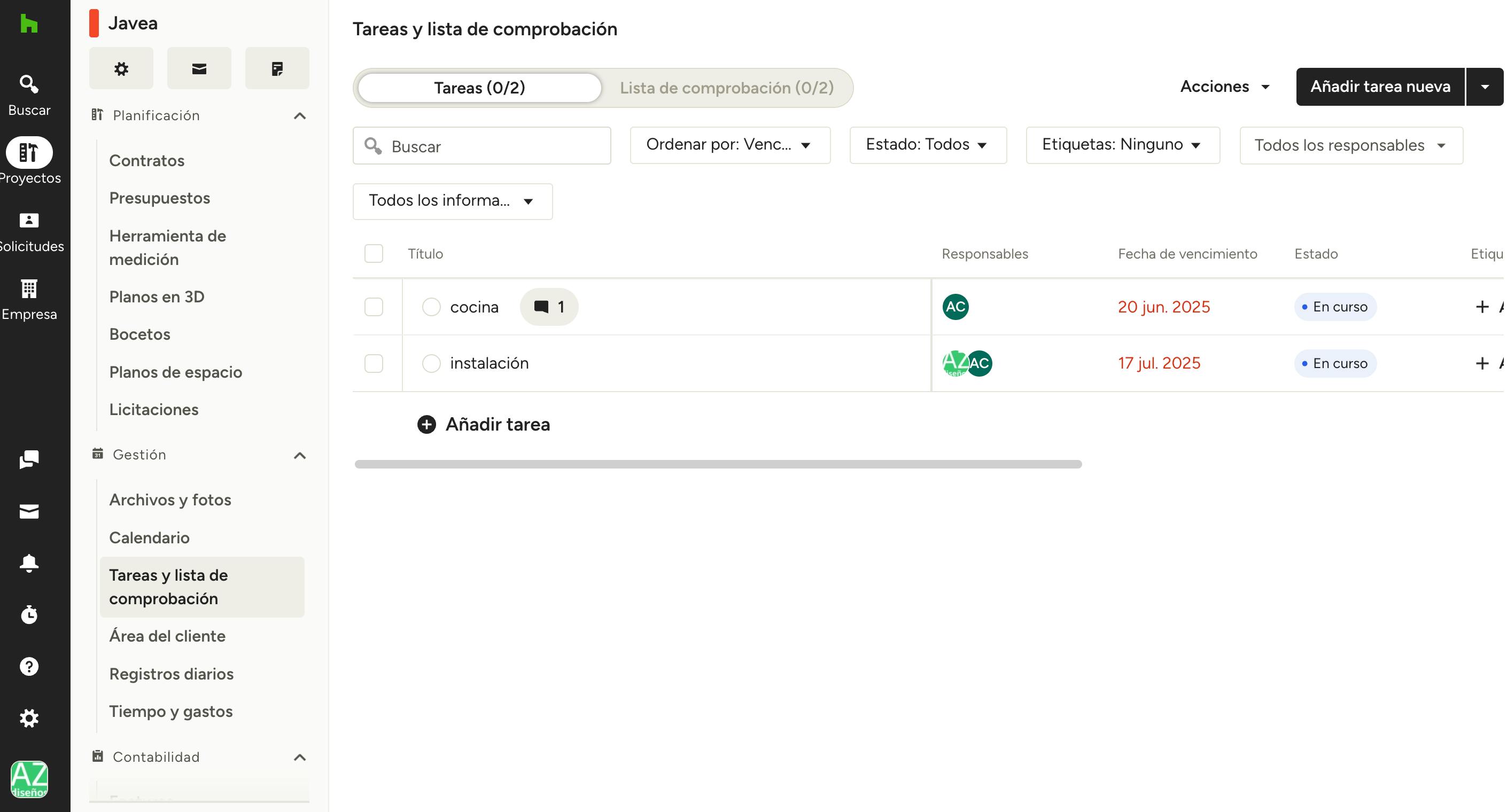Open notifications bell icon
The height and width of the screenshot is (812, 1507).
click(29, 564)
